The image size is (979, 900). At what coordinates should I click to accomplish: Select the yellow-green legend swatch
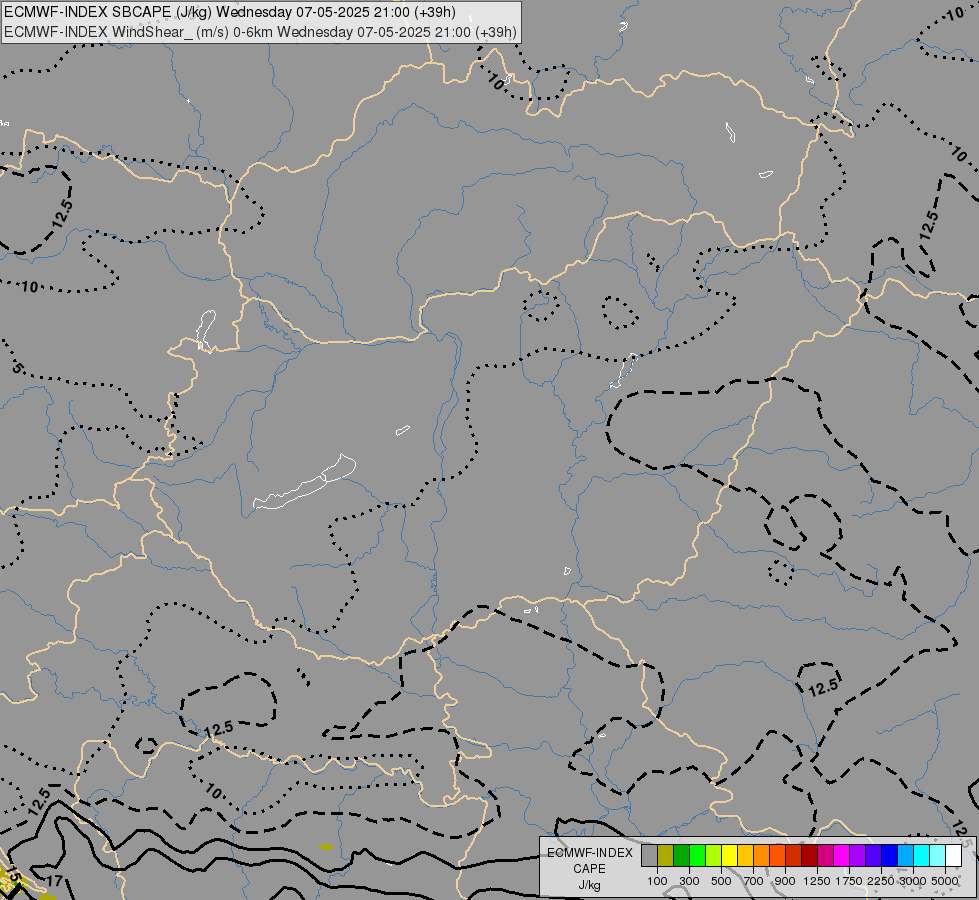[714, 856]
